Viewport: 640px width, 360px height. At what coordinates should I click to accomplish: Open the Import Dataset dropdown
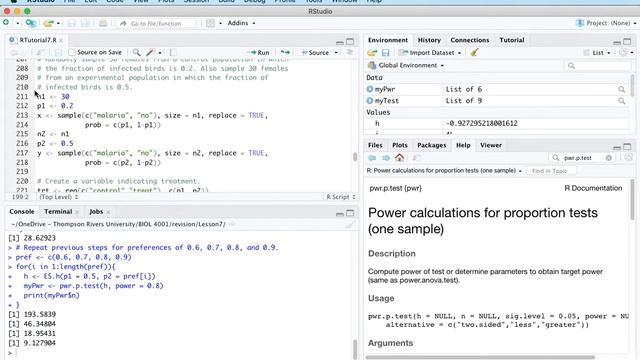point(430,53)
